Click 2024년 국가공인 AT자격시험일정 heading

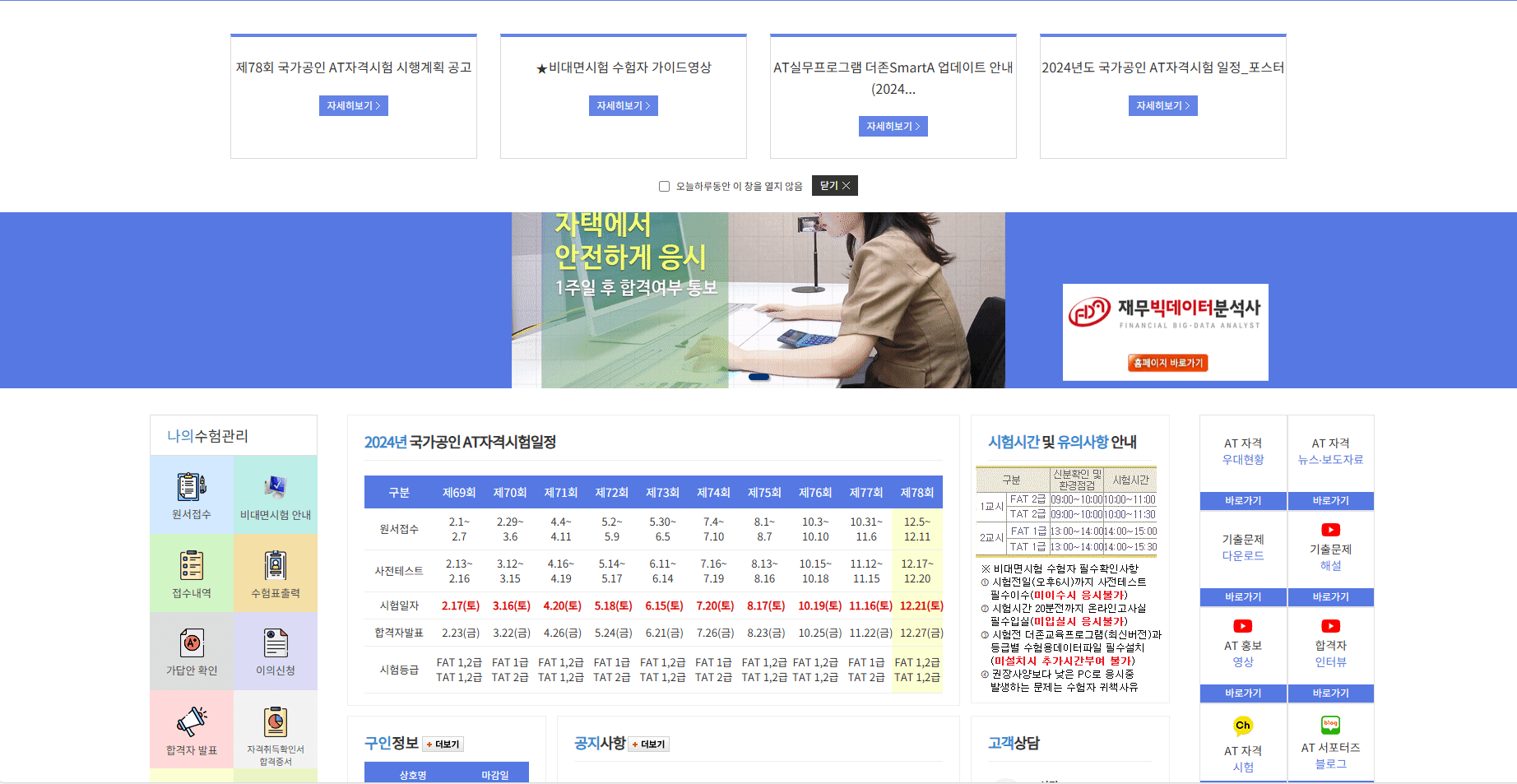click(x=460, y=443)
